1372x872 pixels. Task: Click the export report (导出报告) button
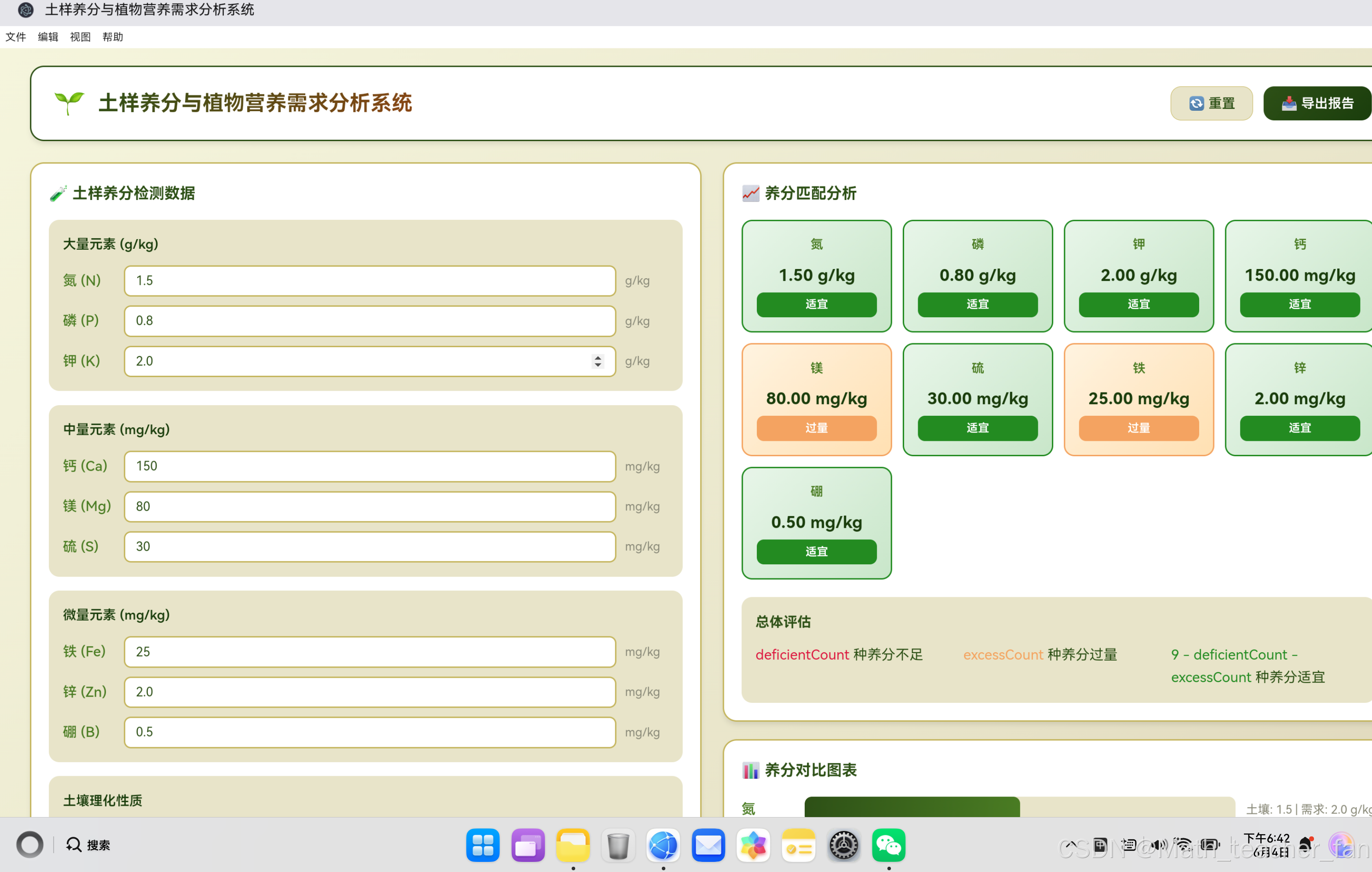[x=1317, y=103]
